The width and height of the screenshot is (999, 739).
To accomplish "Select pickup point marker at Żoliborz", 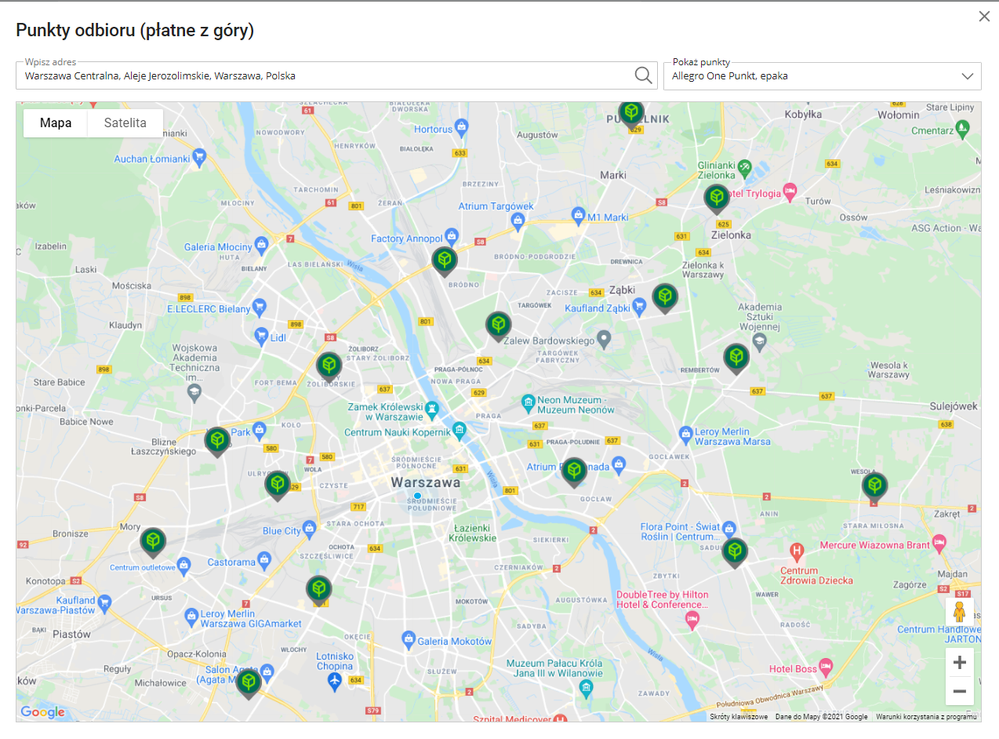I will click(329, 366).
